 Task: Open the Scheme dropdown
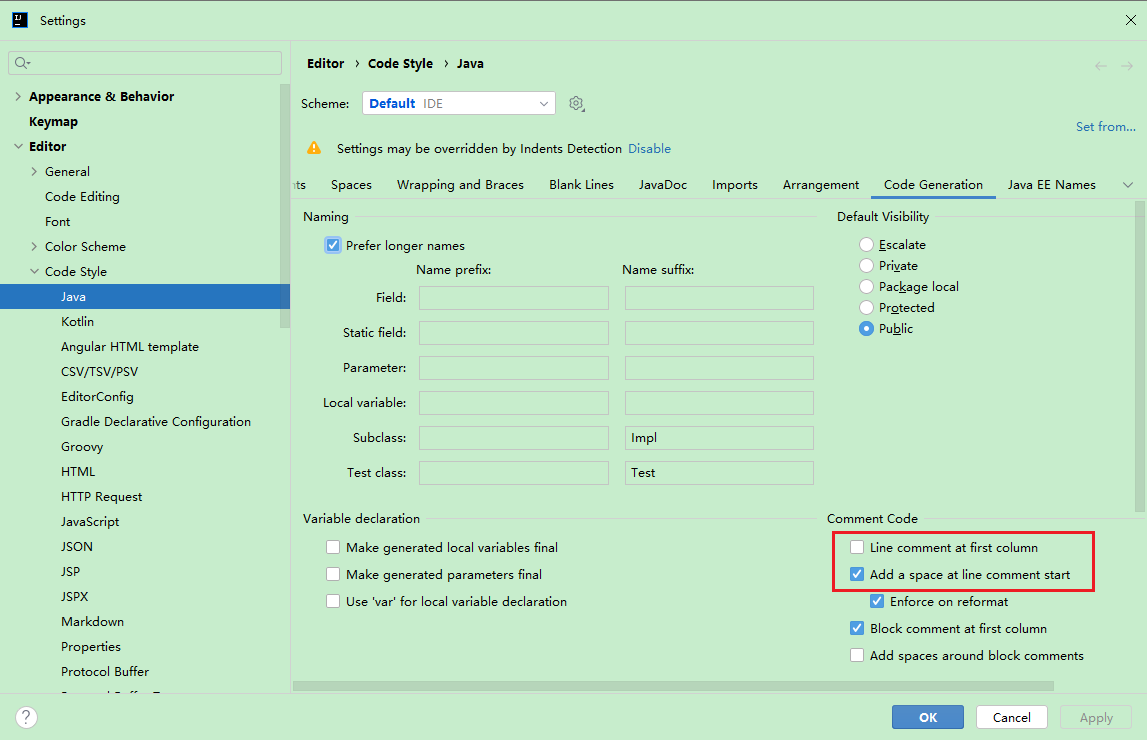click(x=458, y=104)
